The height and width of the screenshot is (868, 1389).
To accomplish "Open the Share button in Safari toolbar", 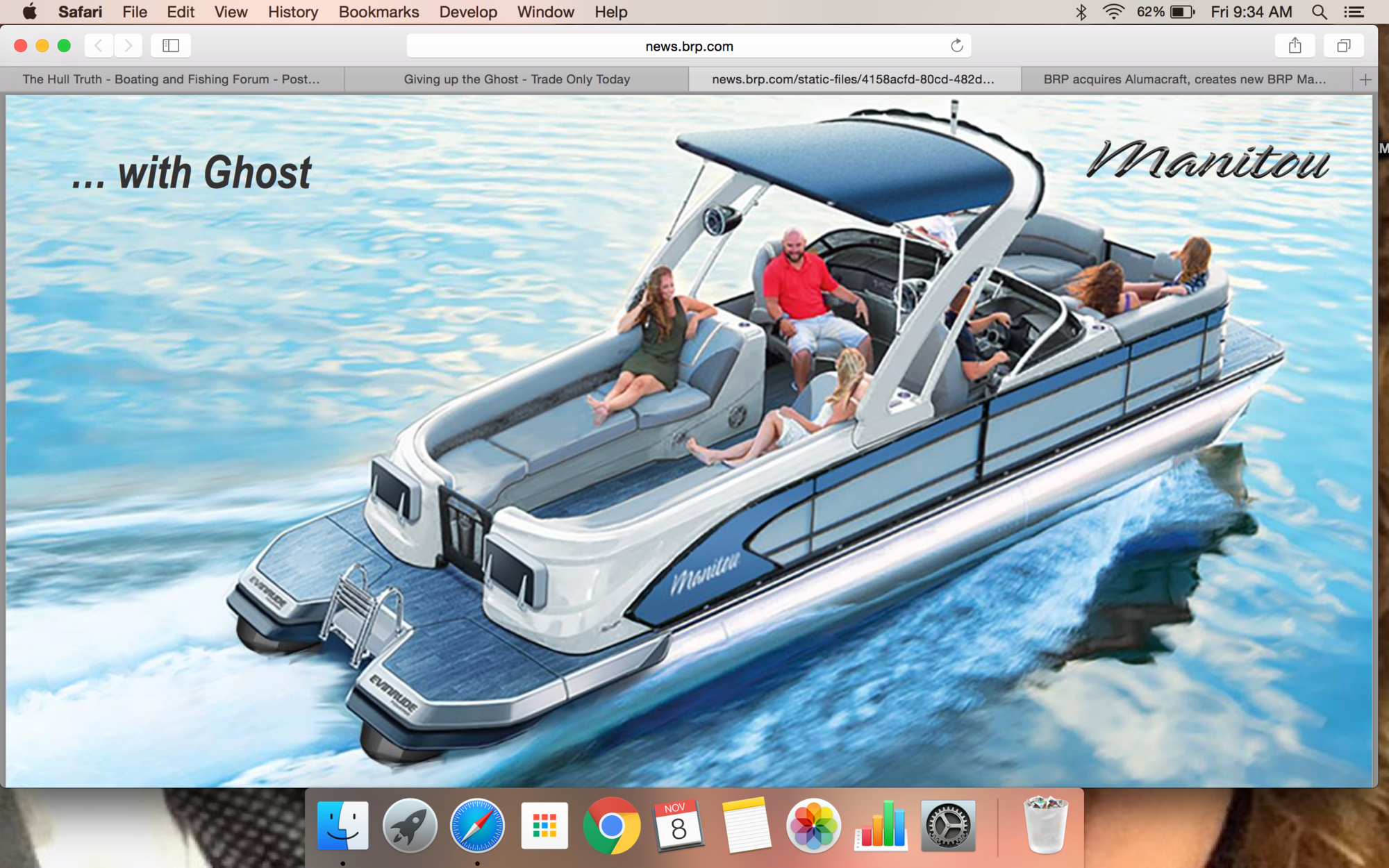I will (x=1295, y=46).
